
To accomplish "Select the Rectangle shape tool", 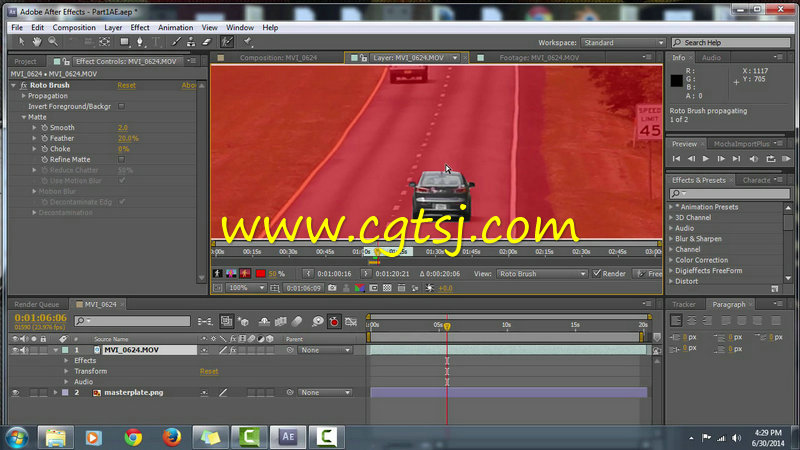I will pyautogui.click(x=124, y=42).
